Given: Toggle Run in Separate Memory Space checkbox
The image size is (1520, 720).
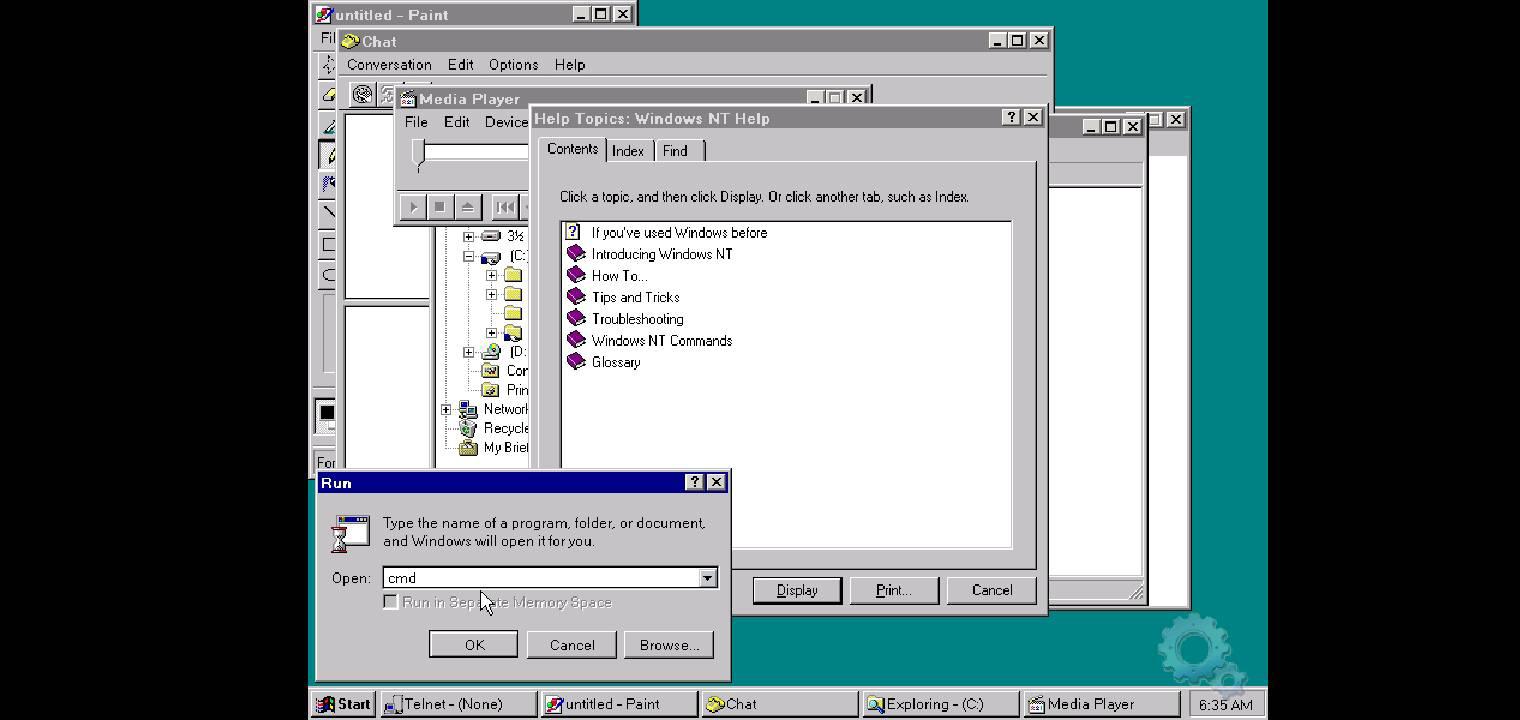Looking at the screenshot, I should coord(391,602).
